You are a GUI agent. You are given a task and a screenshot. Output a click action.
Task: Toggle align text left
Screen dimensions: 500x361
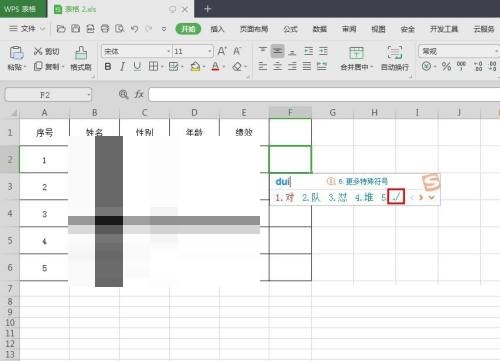click(x=263, y=66)
